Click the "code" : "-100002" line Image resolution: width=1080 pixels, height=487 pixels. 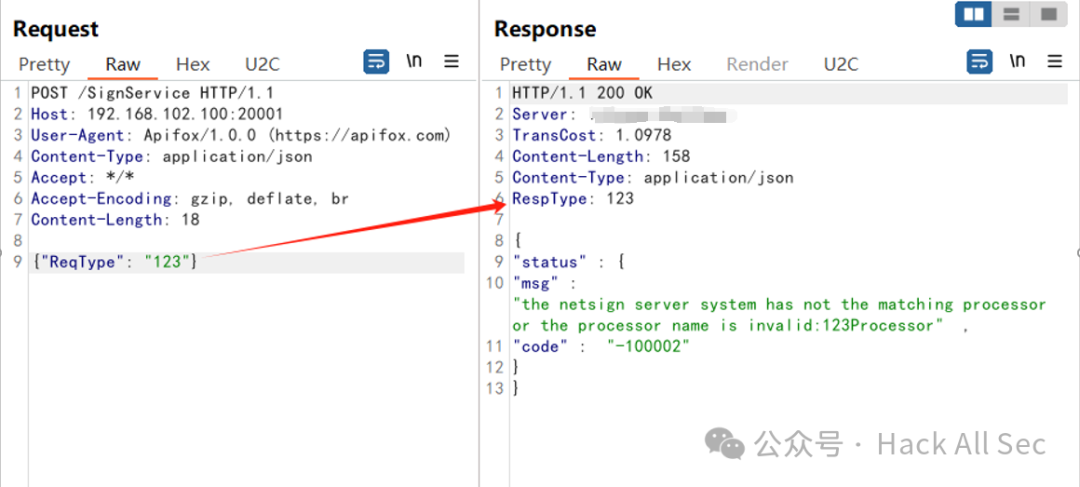click(601, 347)
